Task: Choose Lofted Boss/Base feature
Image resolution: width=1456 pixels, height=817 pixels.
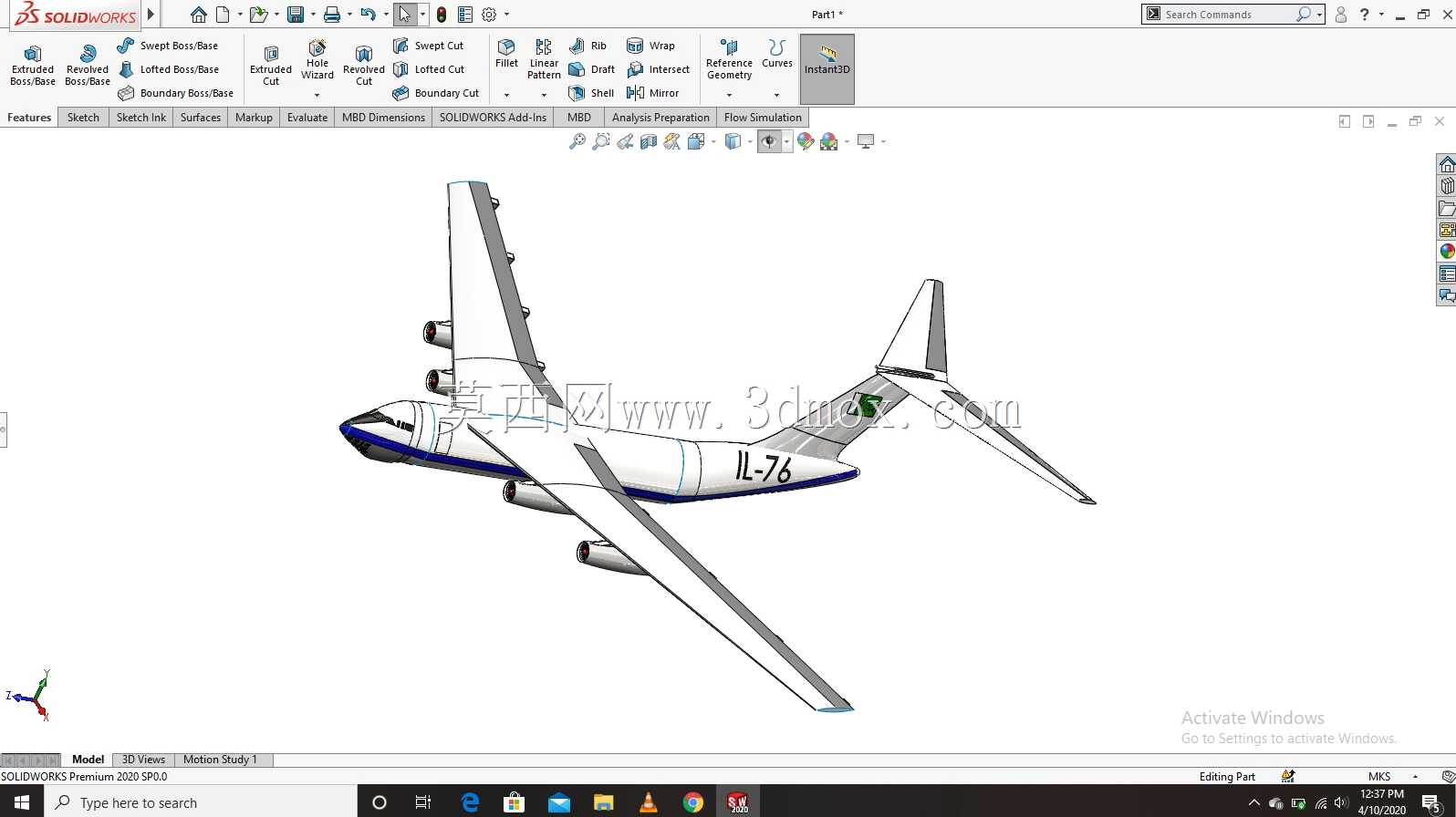Action: [168, 69]
